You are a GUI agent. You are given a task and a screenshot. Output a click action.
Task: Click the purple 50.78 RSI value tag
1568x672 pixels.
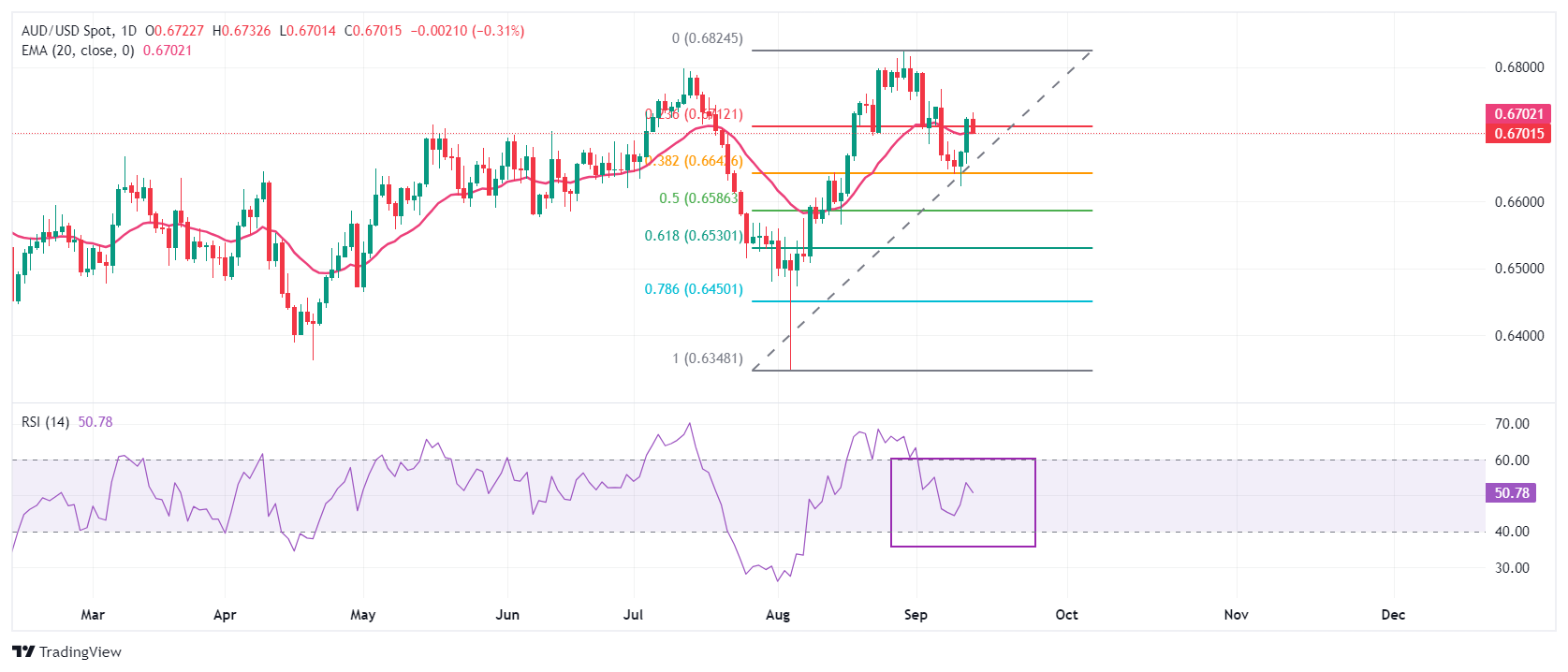click(1511, 493)
